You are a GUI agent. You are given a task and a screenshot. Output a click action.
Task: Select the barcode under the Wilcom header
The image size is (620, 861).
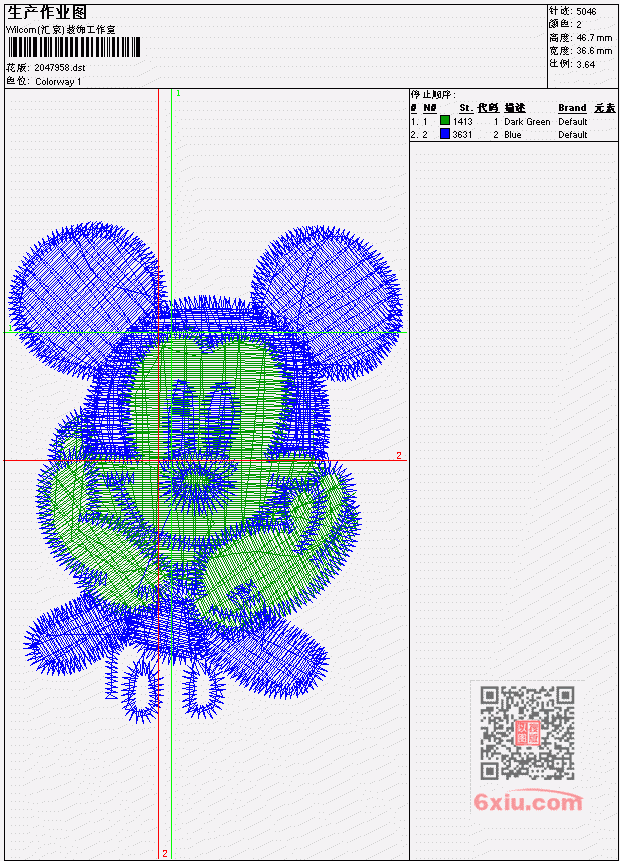[74, 48]
